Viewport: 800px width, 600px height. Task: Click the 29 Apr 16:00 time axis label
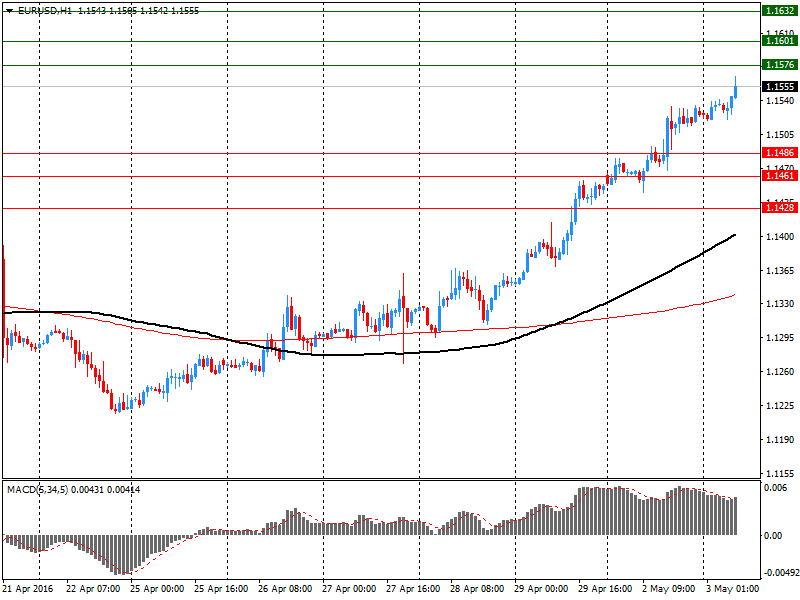coord(606,589)
